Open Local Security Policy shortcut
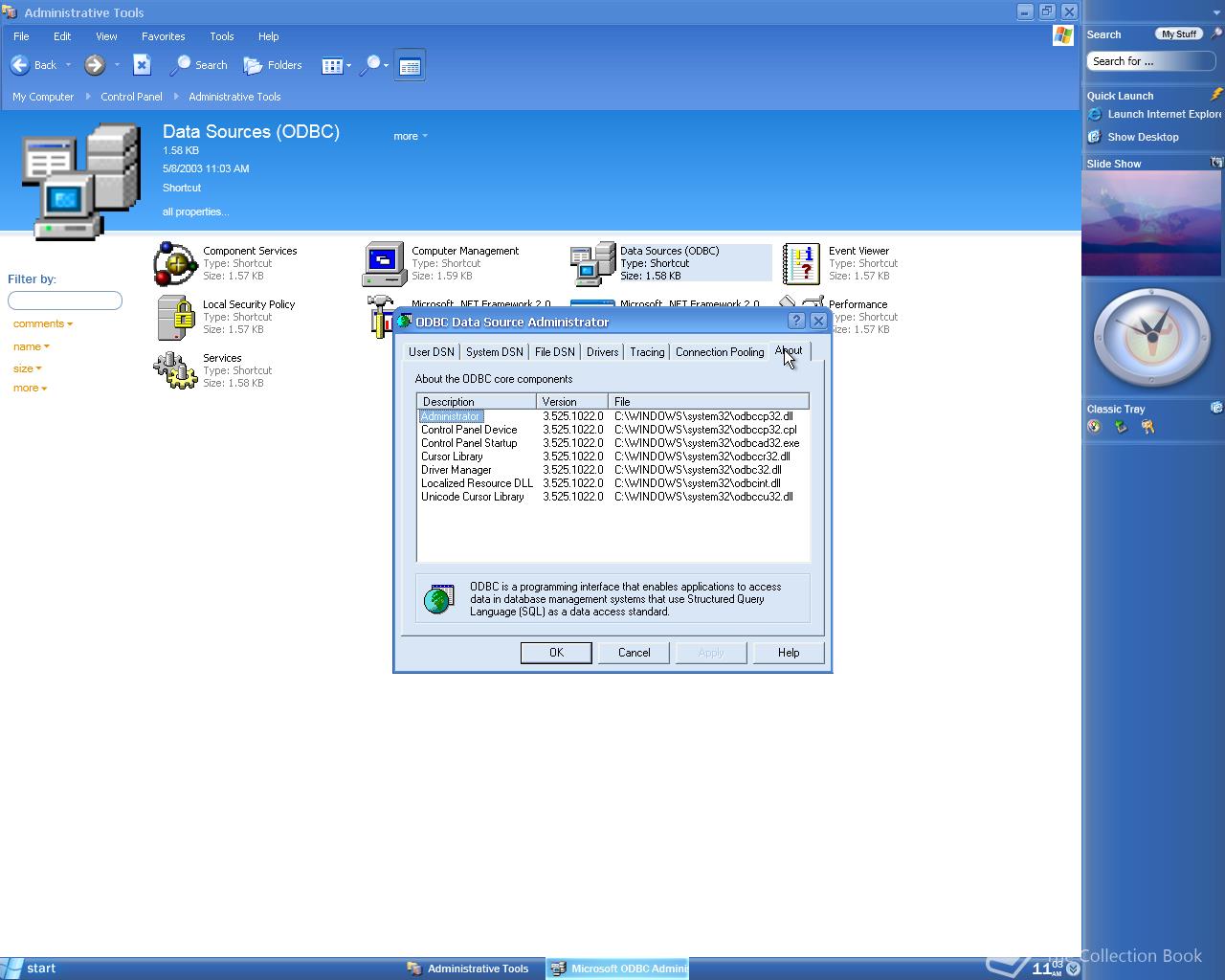Image resolution: width=1225 pixels, height=980 pixels. click(225, 317)
